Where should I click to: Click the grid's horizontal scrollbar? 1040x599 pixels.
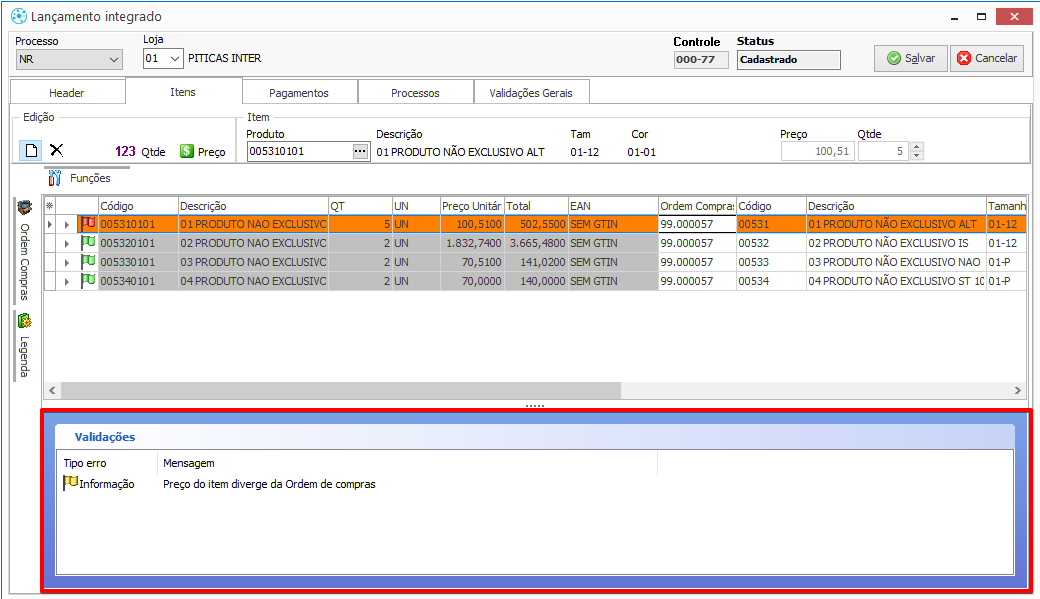tap(340, 390)
